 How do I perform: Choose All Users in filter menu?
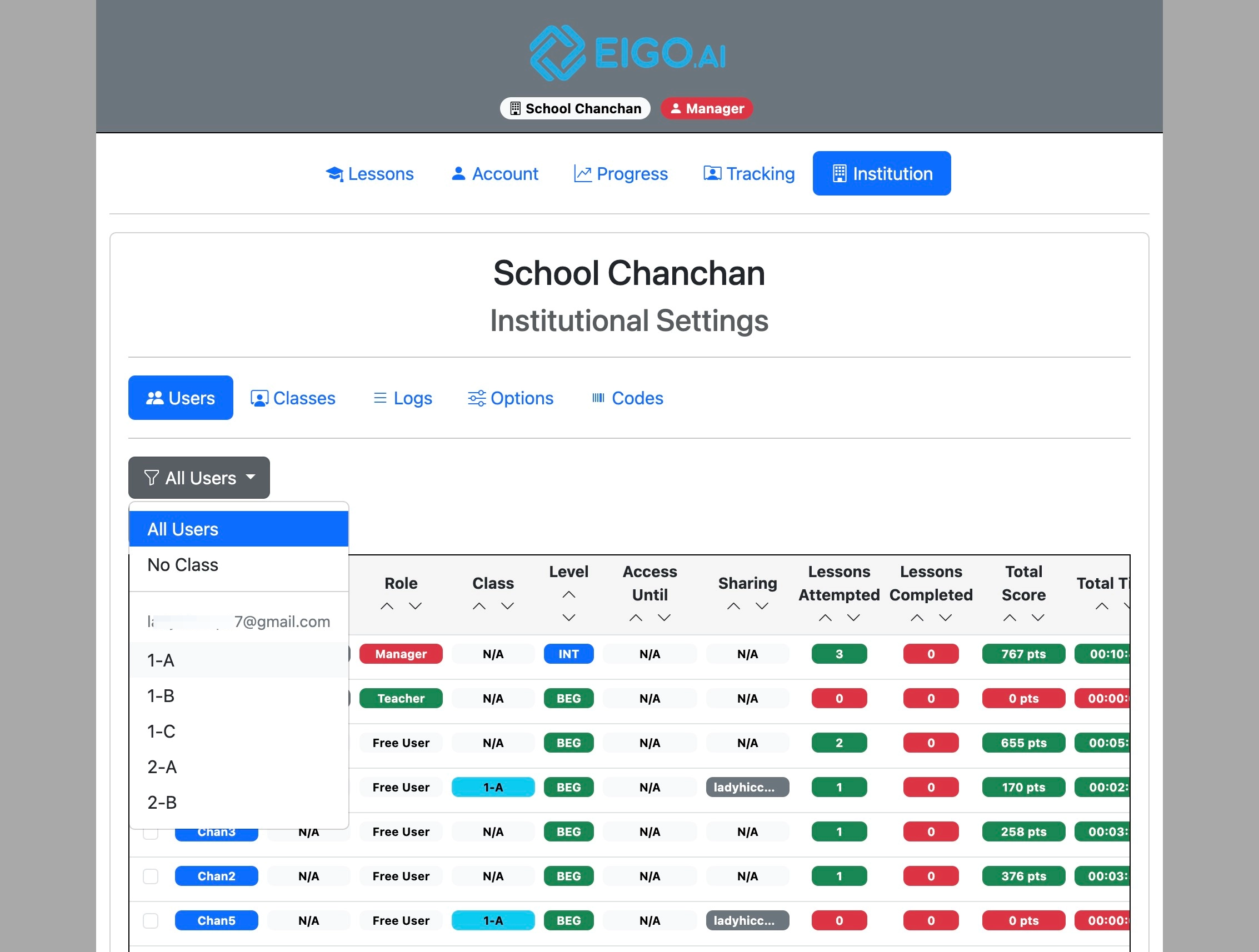[x=238, y=529]
